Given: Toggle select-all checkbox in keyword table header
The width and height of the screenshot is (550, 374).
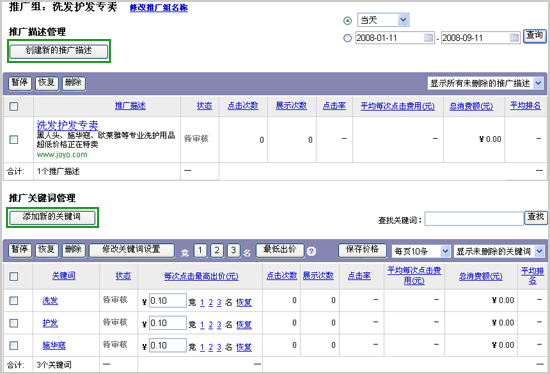Looking at the screenshot, I should [x=14, y=276].
